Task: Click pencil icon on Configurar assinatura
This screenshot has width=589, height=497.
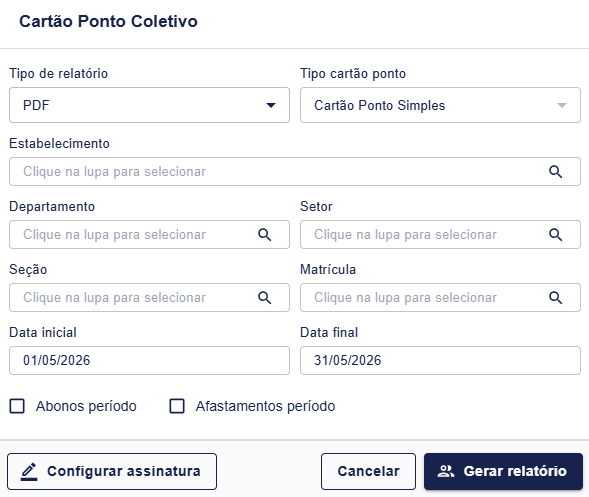Action: (x=29, y=471)
